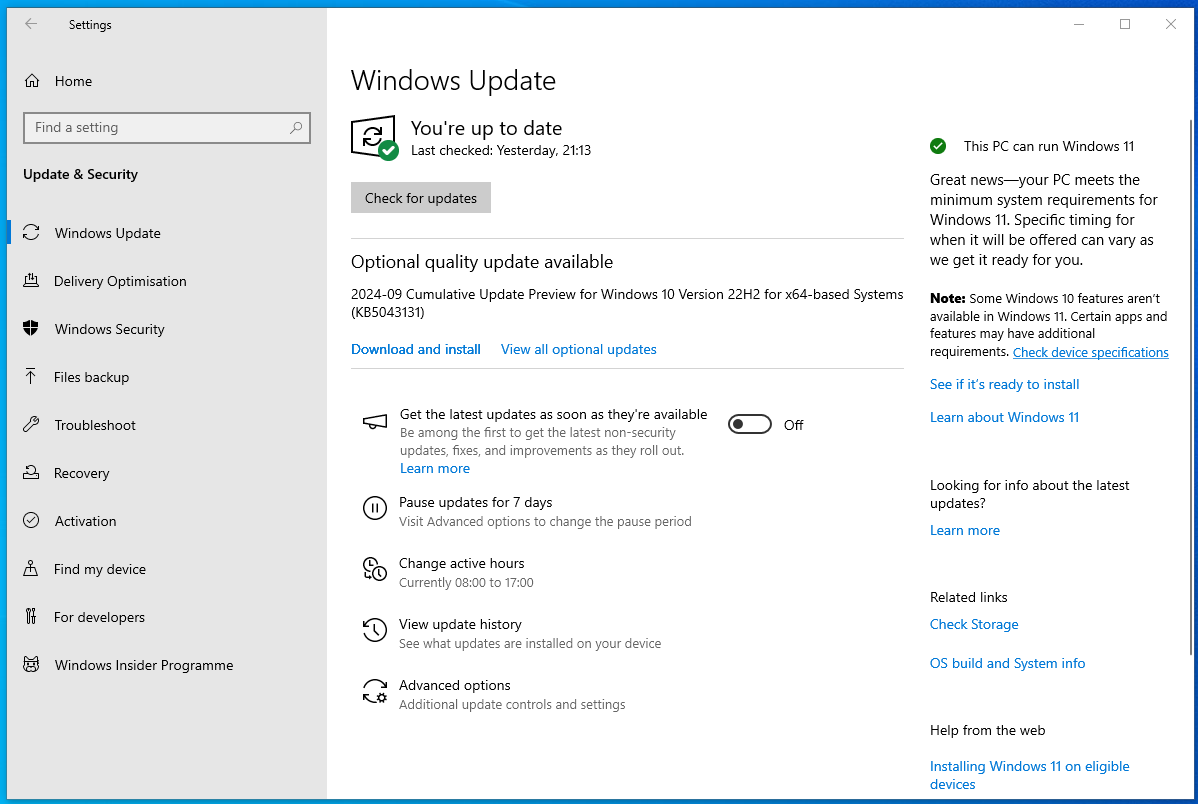Open View all optional updates
Image resolution: width=1198 pixels, height=804 pixels.
click(x=578, y=349)
